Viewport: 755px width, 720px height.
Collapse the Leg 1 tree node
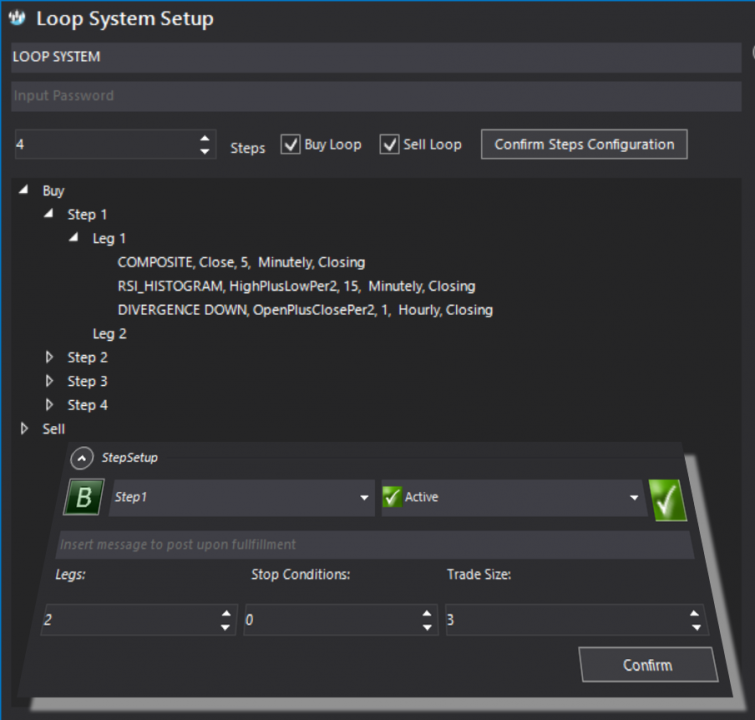[x=73, y=237]
